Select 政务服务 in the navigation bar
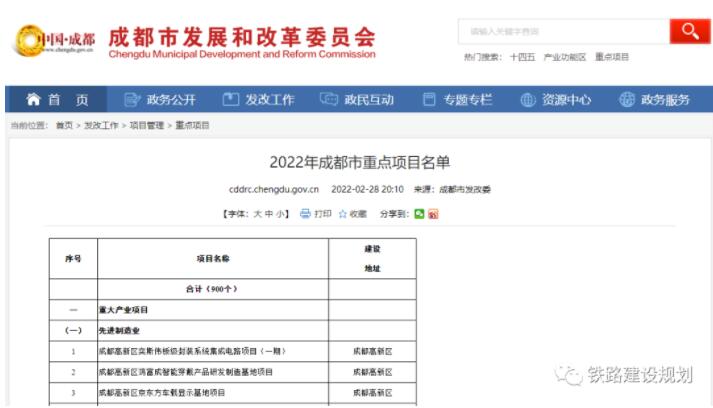The height and width of the screenshot is (408, 713). tap(655, 100)
